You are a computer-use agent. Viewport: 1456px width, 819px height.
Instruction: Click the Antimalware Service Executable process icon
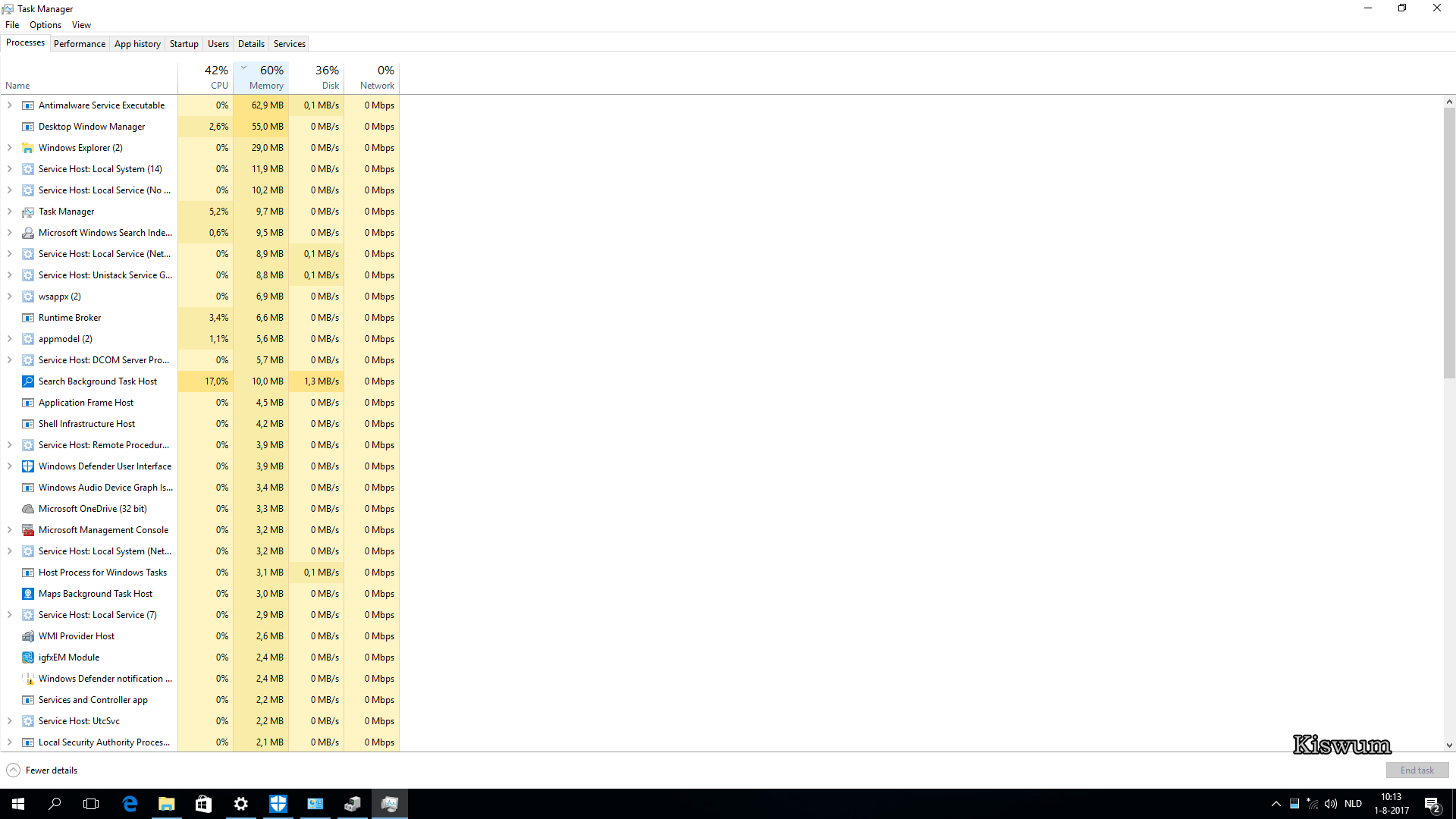tap(28, 105)
